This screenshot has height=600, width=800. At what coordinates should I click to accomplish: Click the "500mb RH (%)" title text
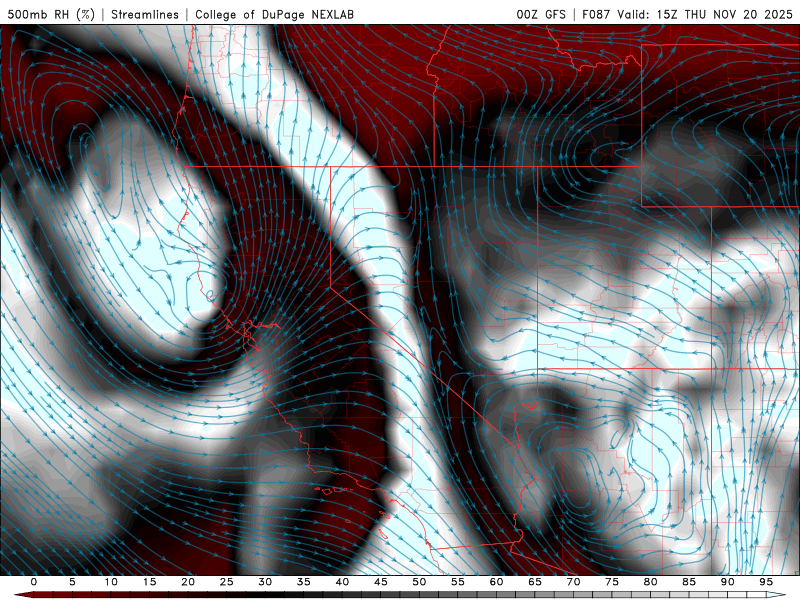(51, 14)
